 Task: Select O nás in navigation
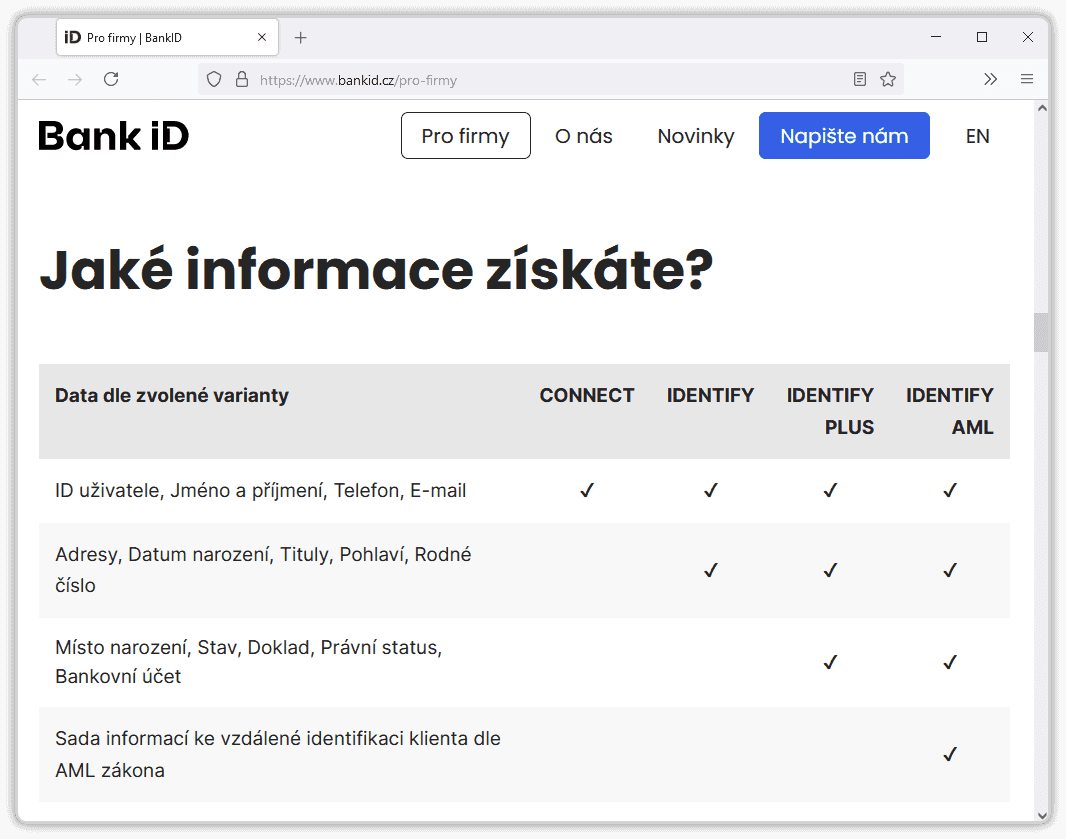click(584, 136)
